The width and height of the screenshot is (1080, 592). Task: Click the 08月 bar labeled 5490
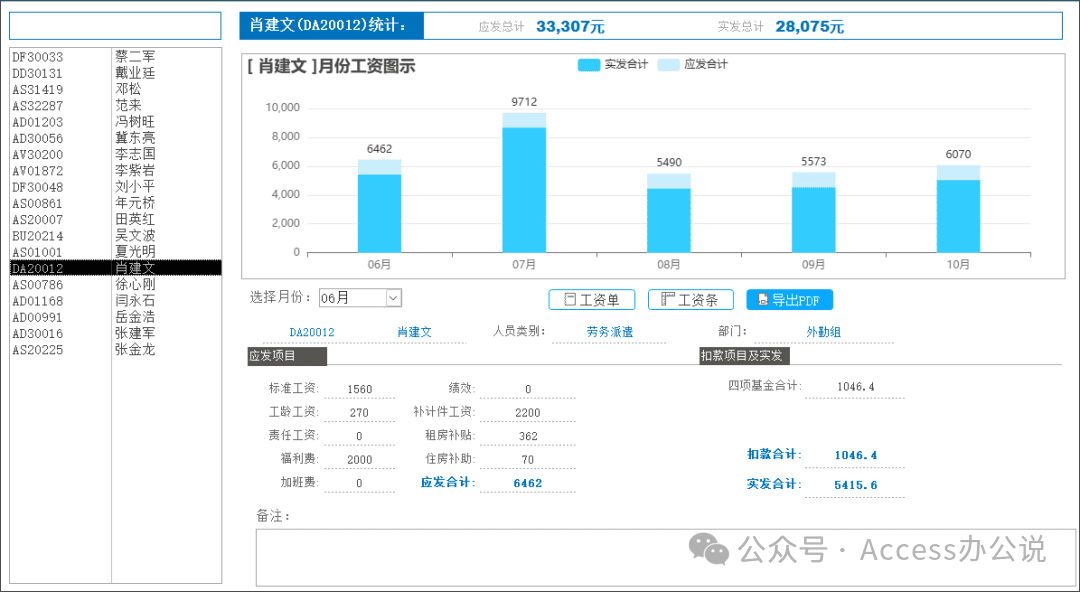[x=669, y=213]
